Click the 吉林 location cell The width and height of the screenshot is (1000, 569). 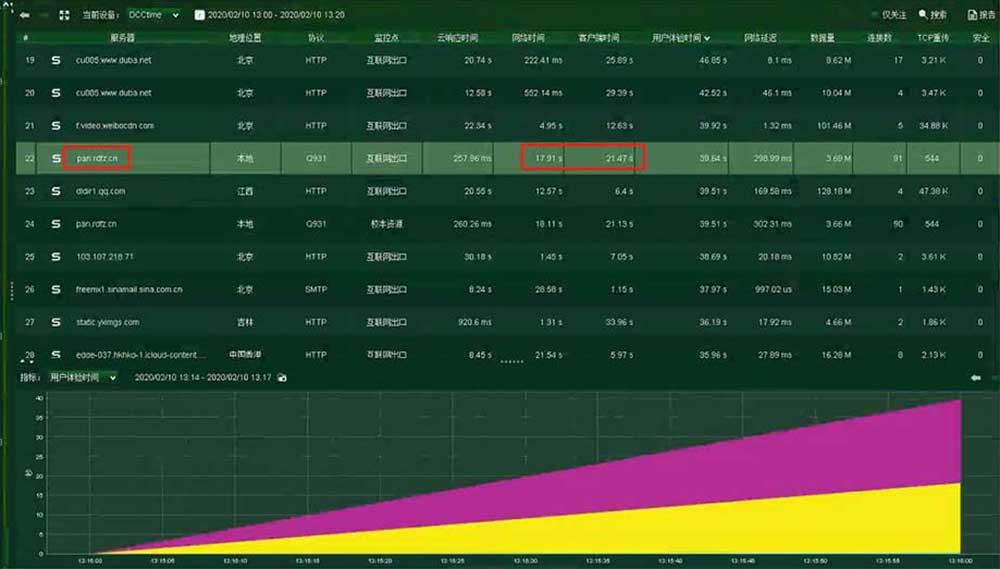pos(245,322)
